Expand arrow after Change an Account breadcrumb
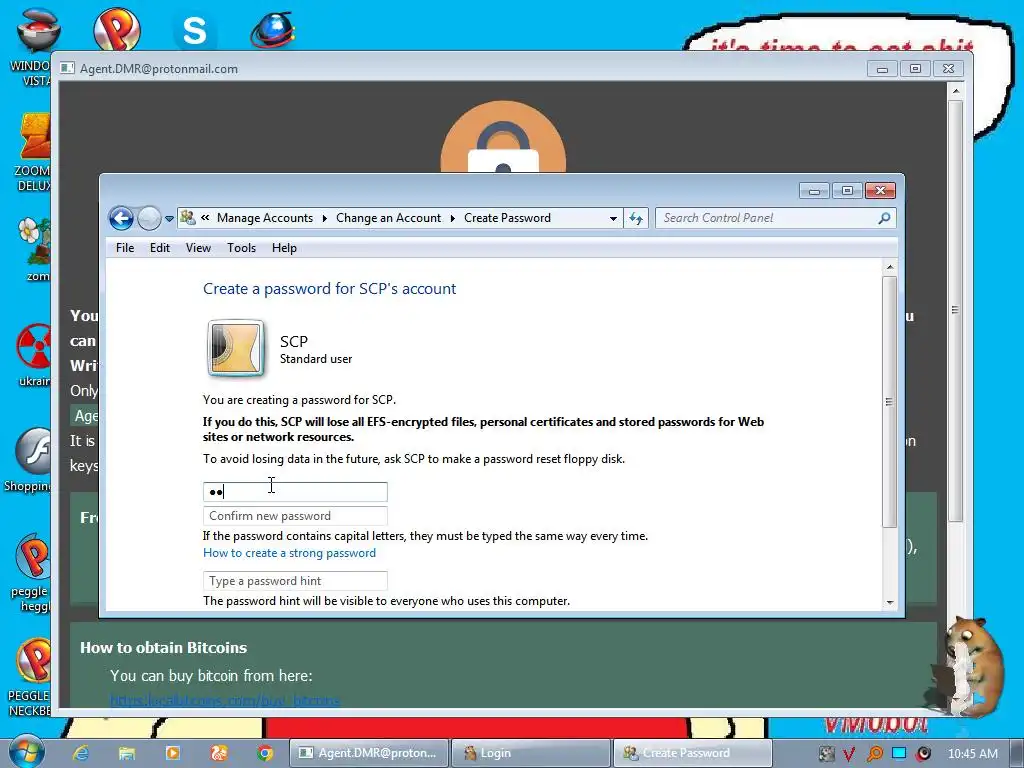Image resolution: width=1024 pixels, height=768 pixels. 453,218
